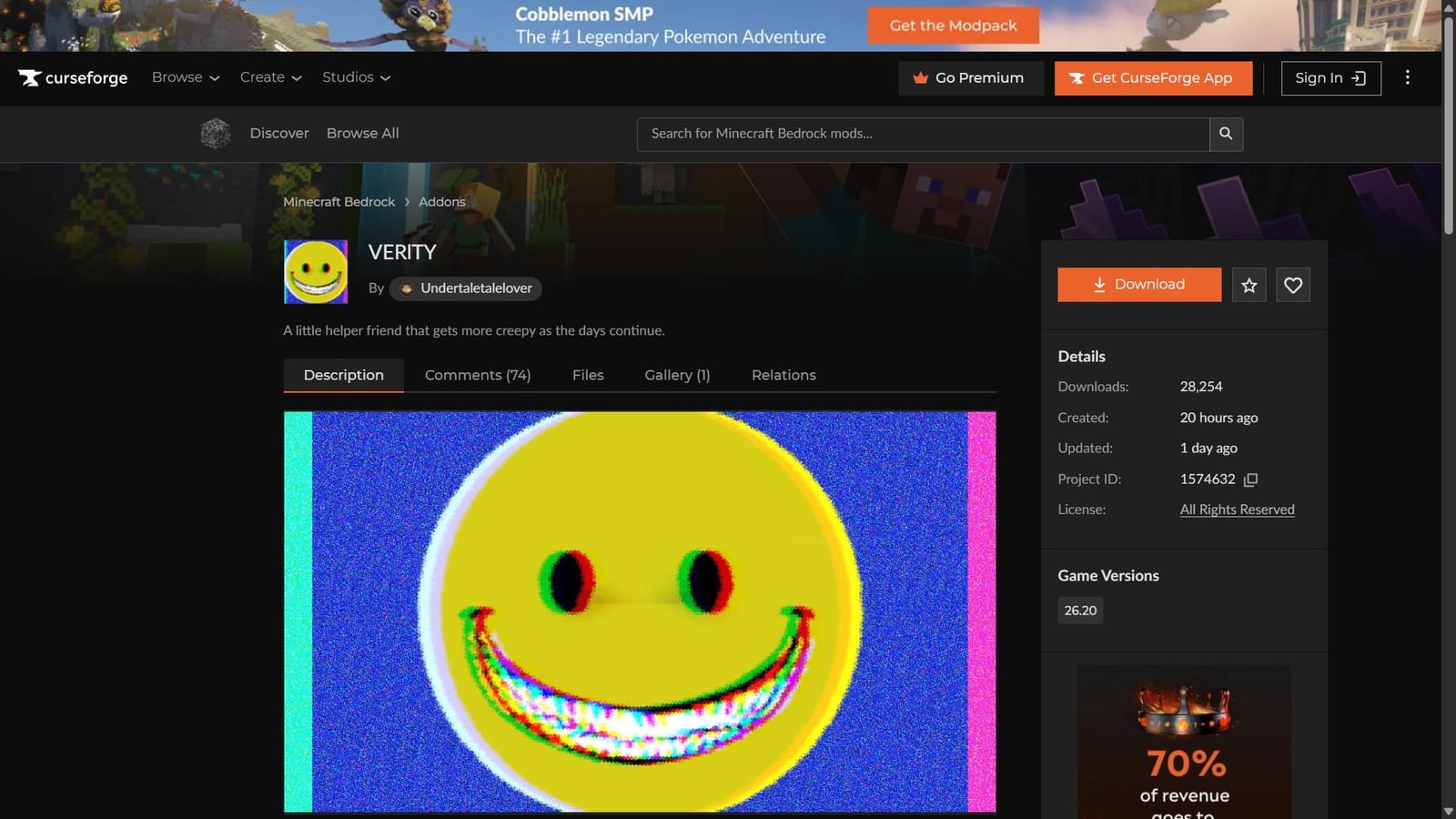The width and height of the screenshot is (1456, 819).
Task: Go to Browse All page
Action: coord(362,133)
